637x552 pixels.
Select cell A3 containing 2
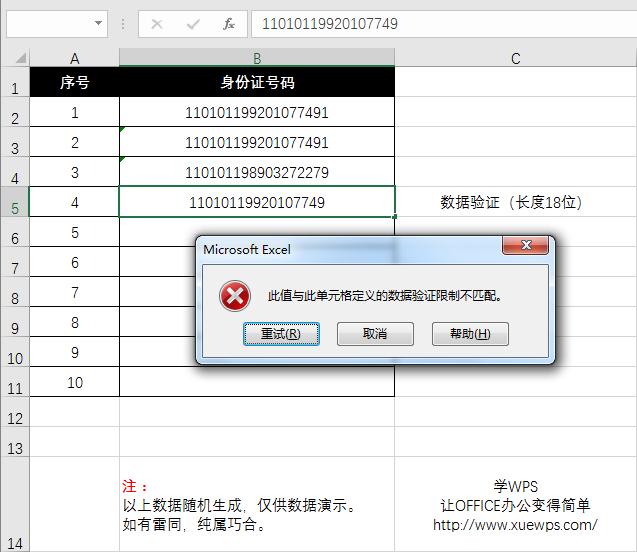74,142
